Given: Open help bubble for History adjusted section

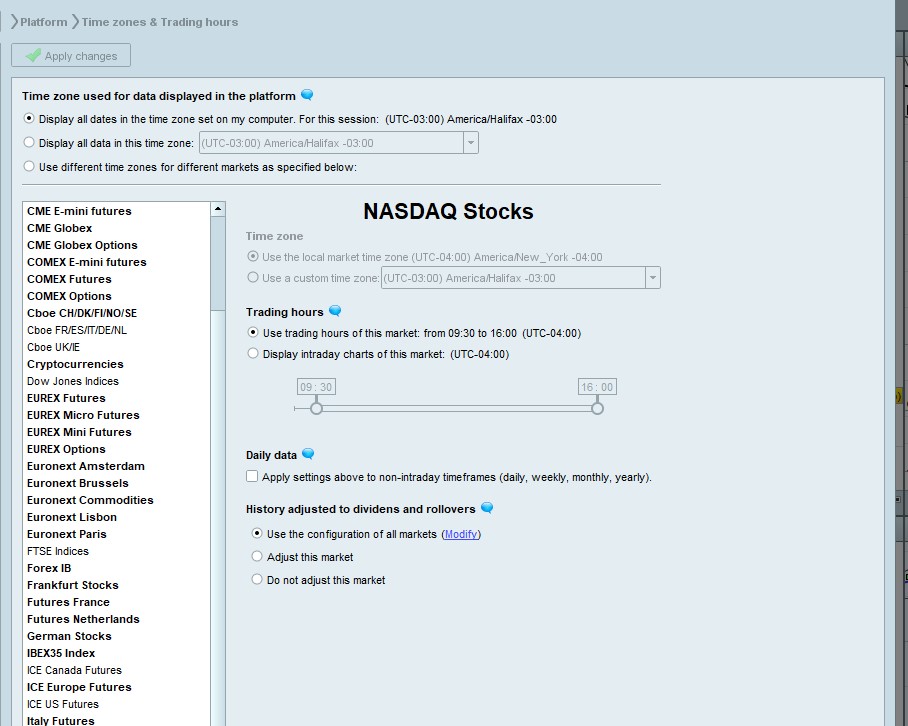Looking at the screenshot, I should tap(487, 508).
